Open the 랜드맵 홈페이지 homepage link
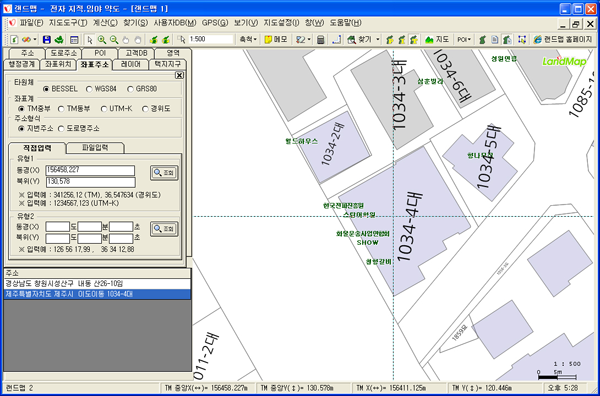The width and height of the screenshot is (600, 396). coord(563,39)
